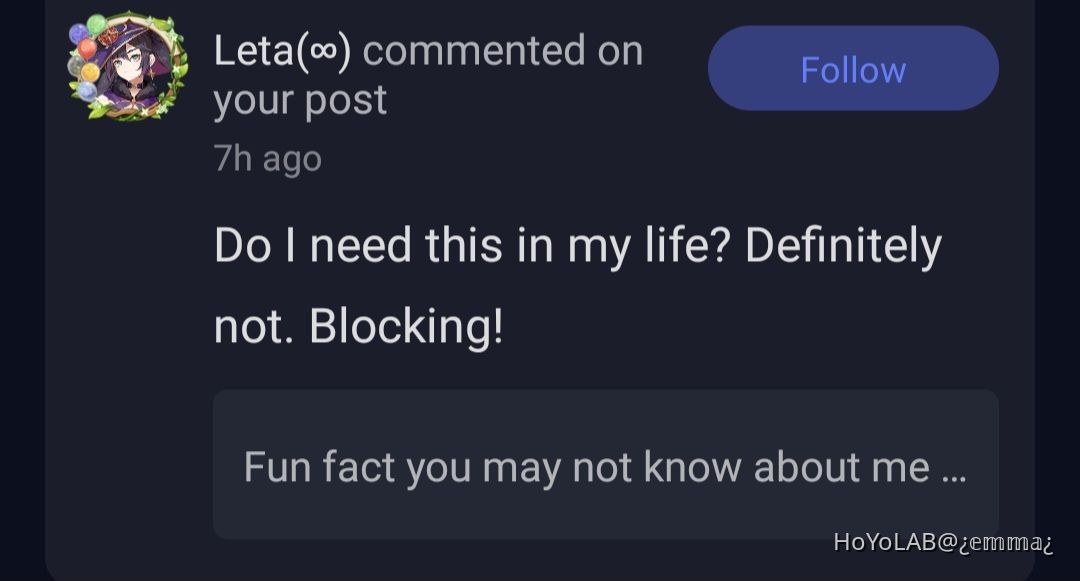Open the username Leta(∞) profile link
1080x581 pixels.
[282, 51]
